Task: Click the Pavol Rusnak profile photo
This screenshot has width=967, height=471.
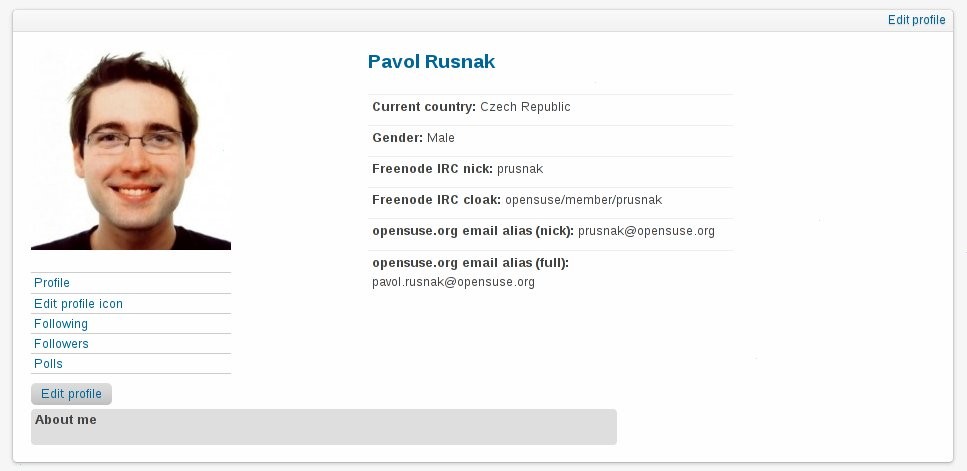Action: [x=131, y=150]
